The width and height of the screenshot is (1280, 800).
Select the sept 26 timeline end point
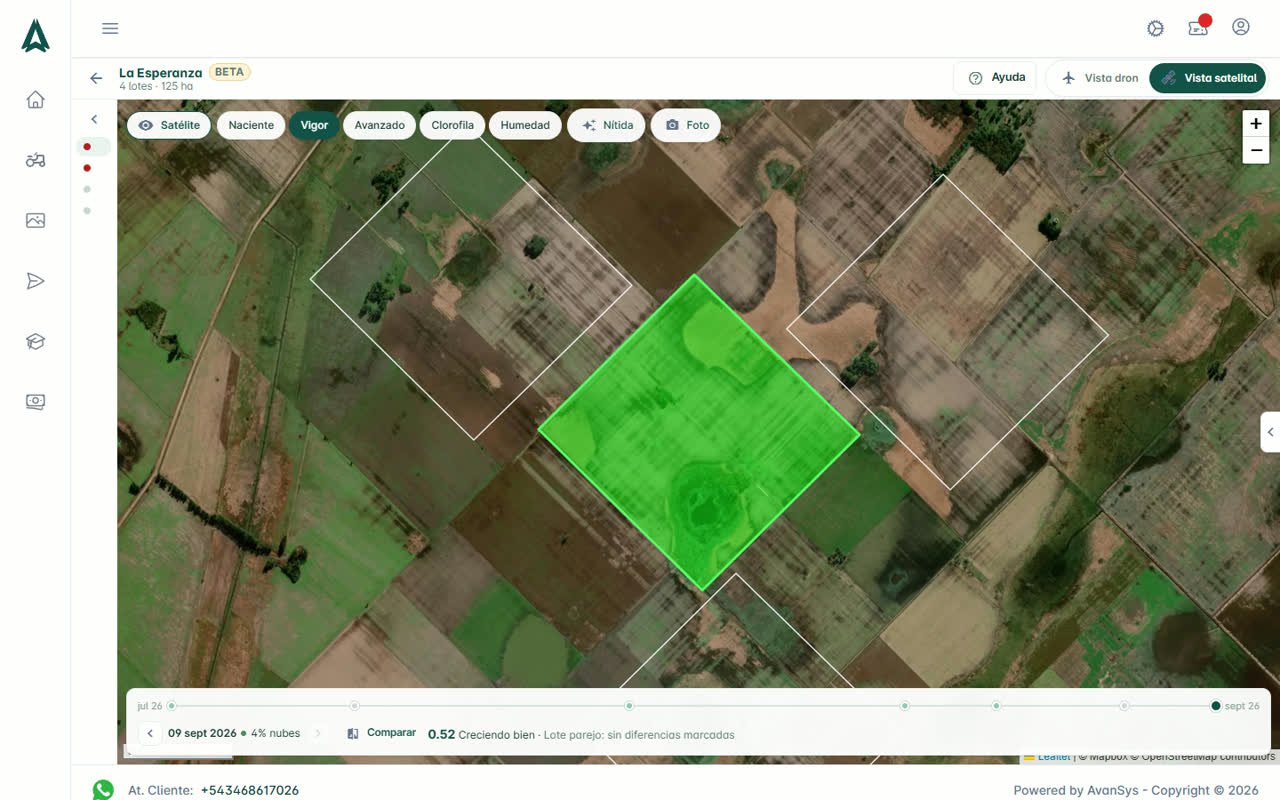[x=1216, y=706]
